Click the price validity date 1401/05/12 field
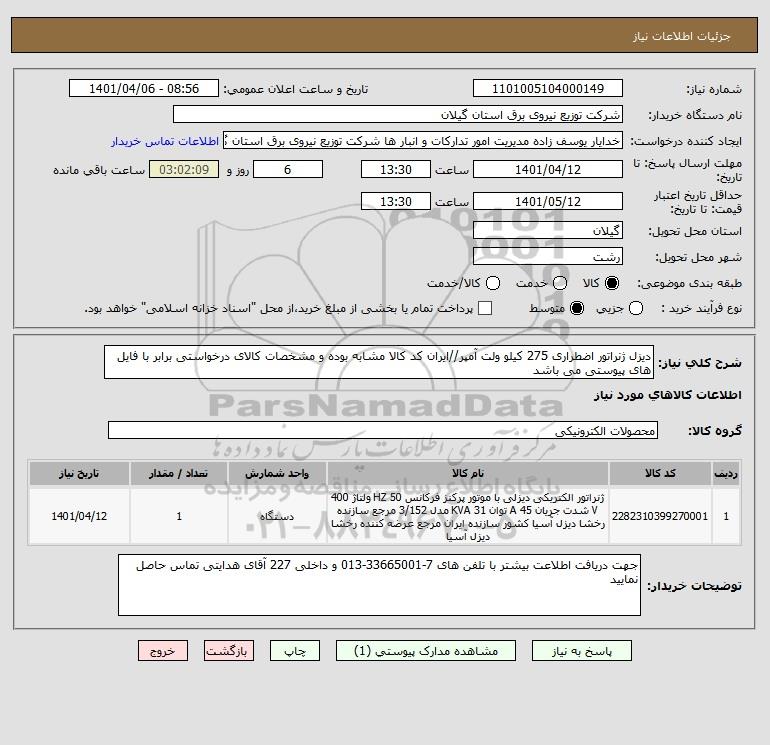Screen dimensions: 770x745 [548, 202]
